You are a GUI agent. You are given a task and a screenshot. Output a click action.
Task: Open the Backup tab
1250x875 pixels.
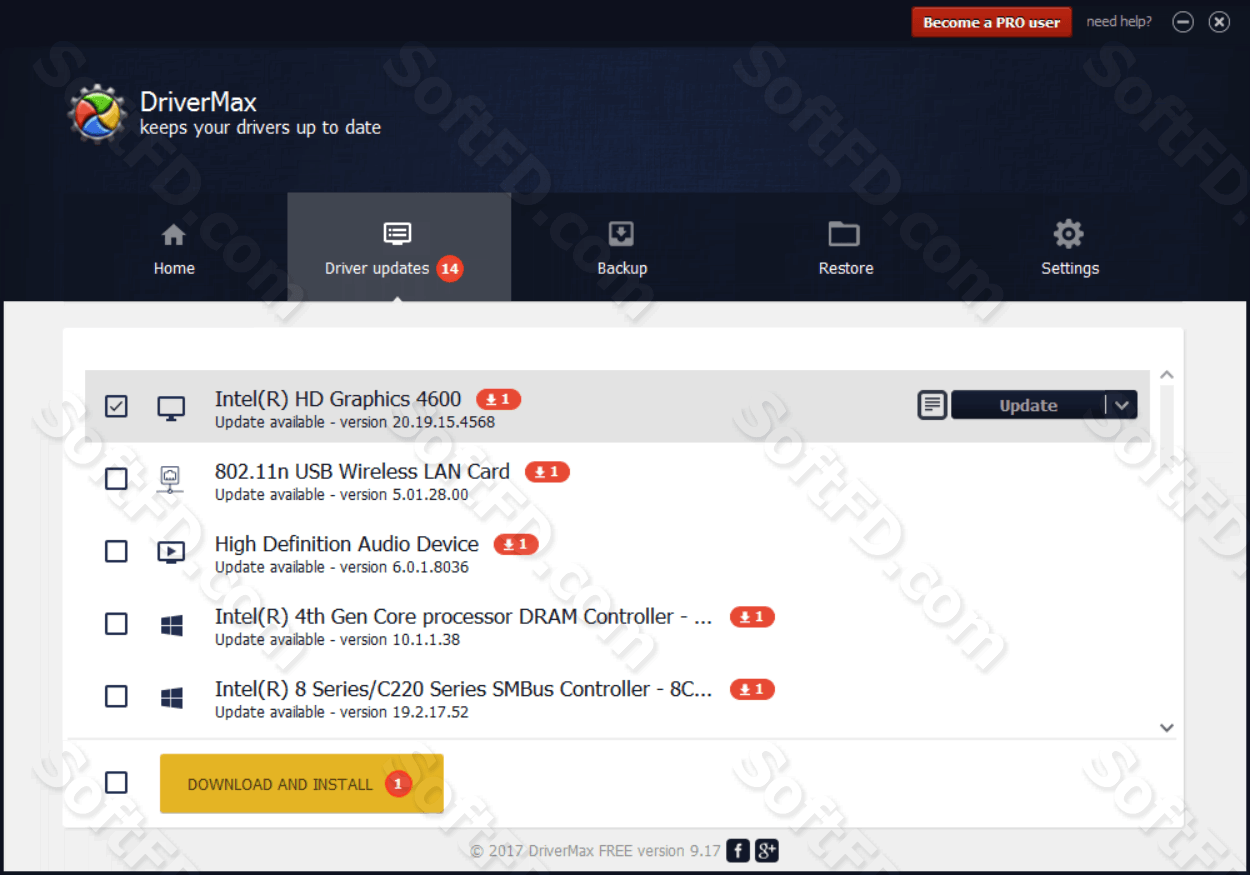tap(622, 247)
